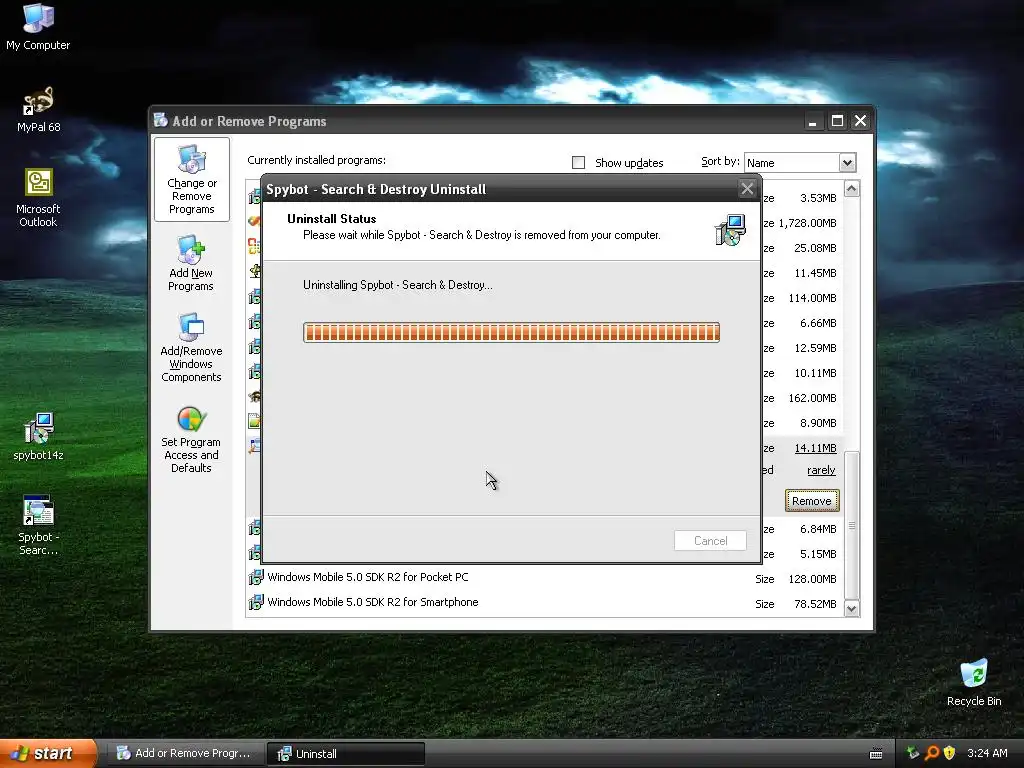Viewport: 1024px width, 768px height.
Task: Click the uninstall progress bar
Action: point(511,332)
